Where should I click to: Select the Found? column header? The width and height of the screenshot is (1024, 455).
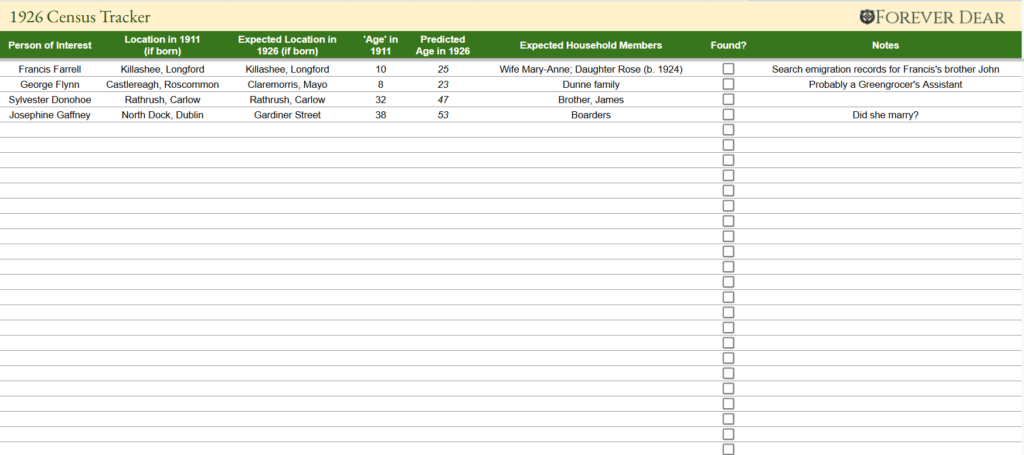coord(728,45)
